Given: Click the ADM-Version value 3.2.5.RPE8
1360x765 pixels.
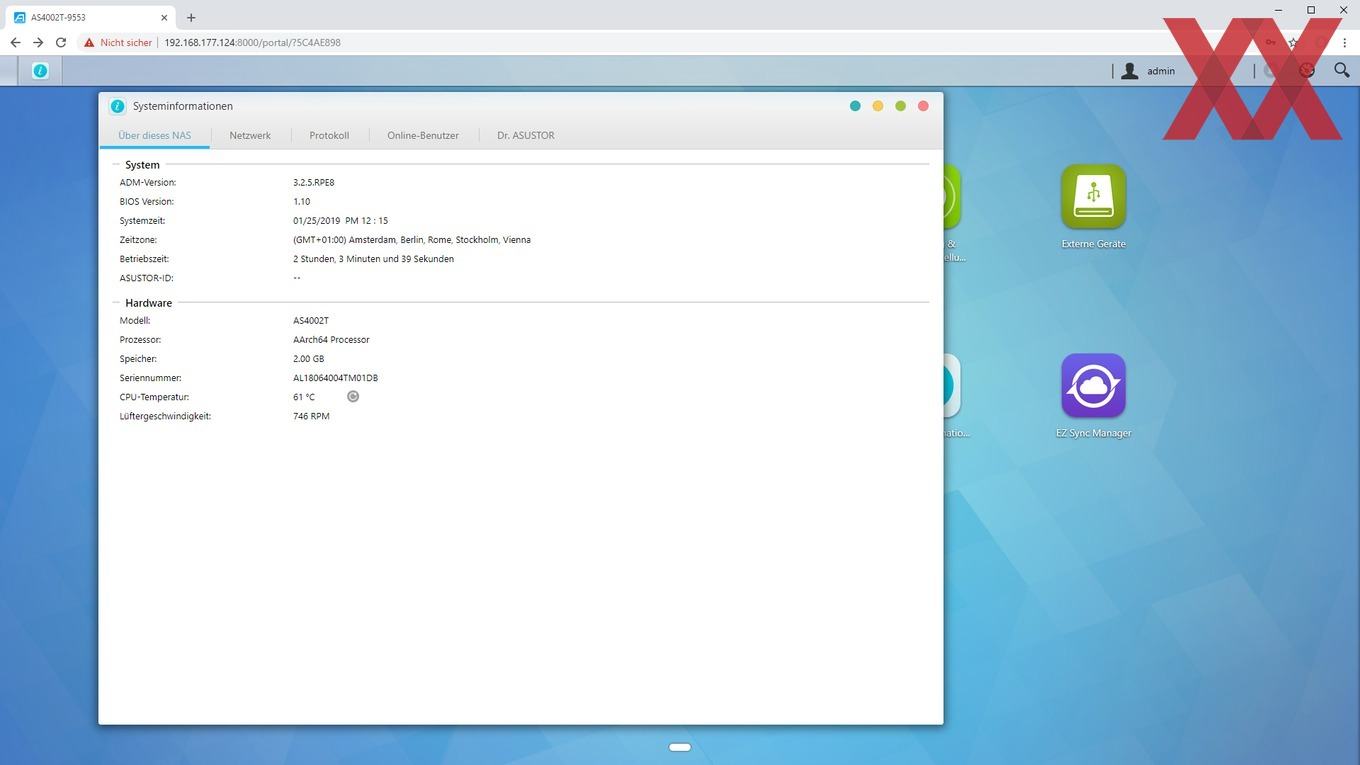Looking at the screenshot, I should 314,183.
